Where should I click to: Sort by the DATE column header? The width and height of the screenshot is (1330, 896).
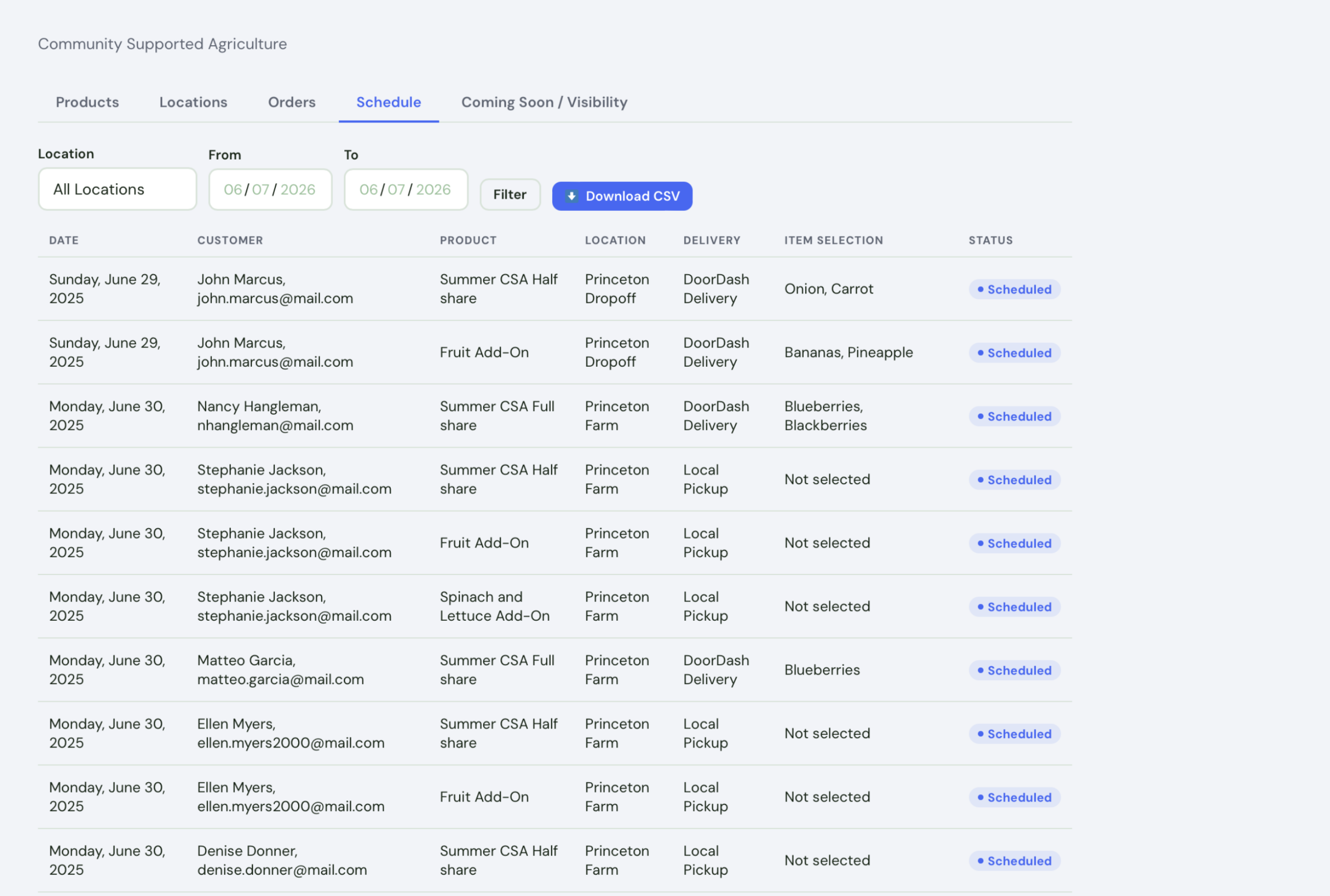(x=64, y=240)
